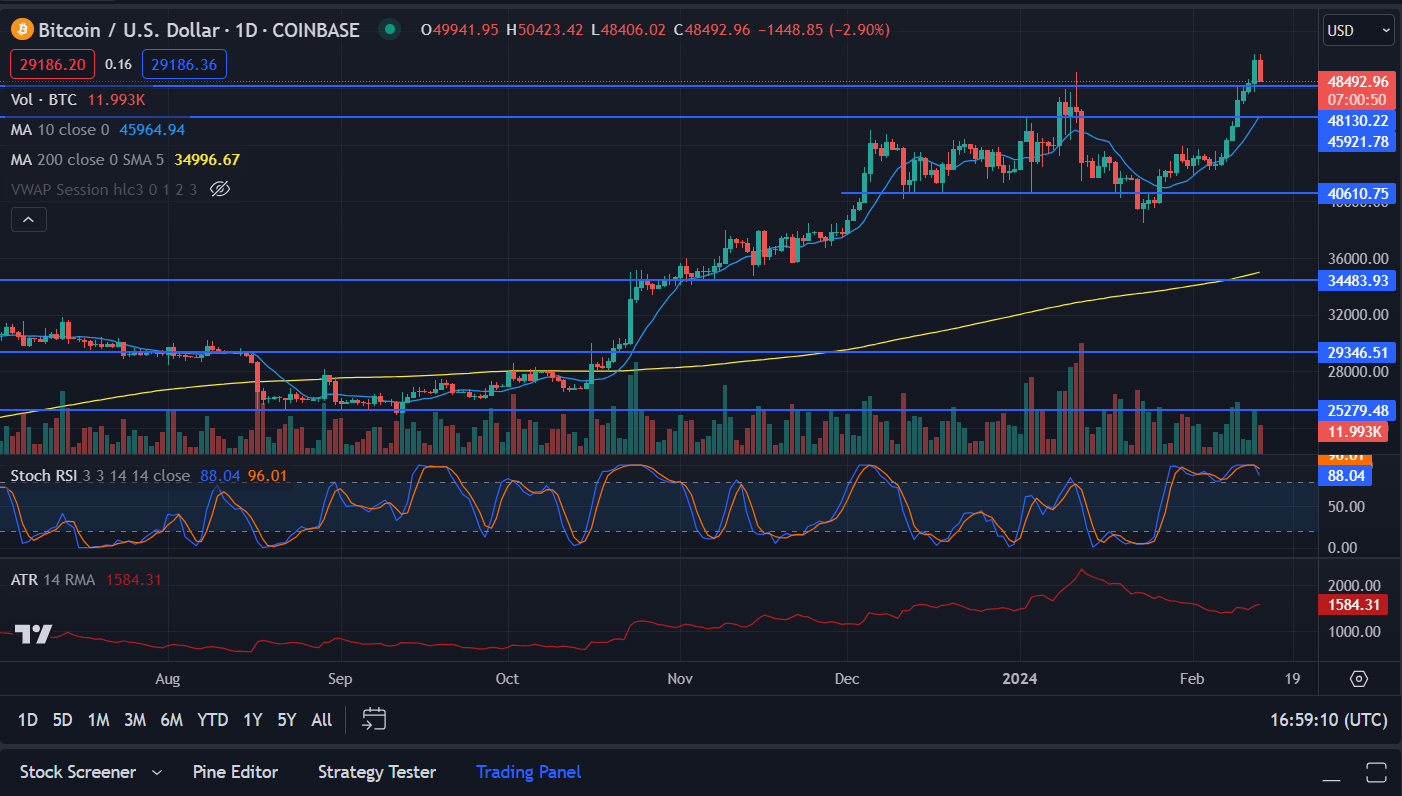The image size is (1402, 796).
Task: Click the 0.16 spread value
Action: (118, 64)
